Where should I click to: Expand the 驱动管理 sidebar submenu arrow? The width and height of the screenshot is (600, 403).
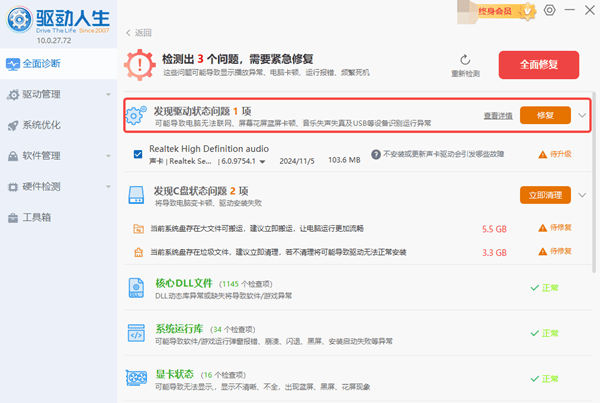107,95
